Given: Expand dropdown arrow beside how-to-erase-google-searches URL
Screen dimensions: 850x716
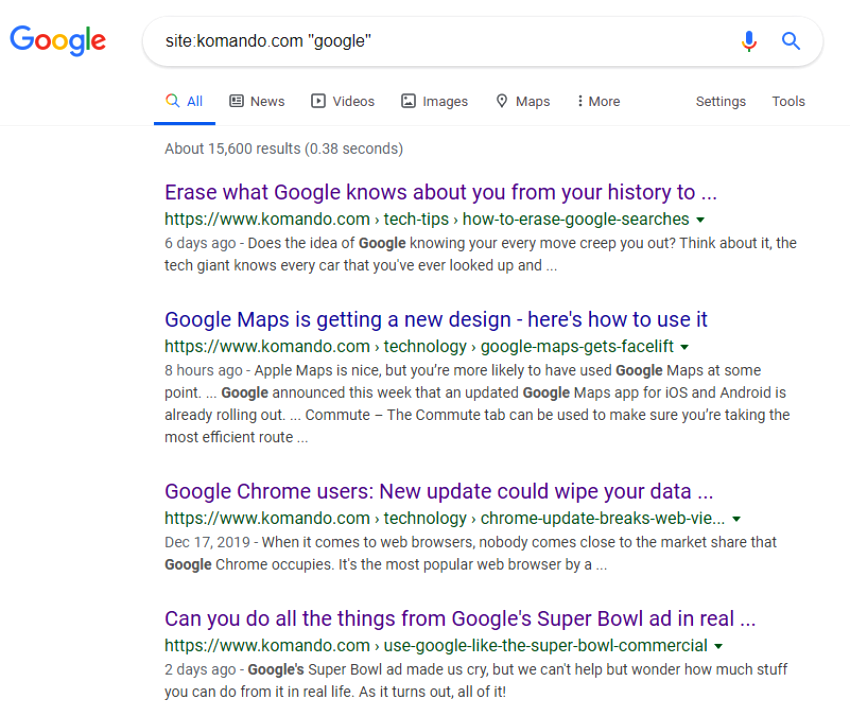Looking at the screenshot, I should click(700, 220).
